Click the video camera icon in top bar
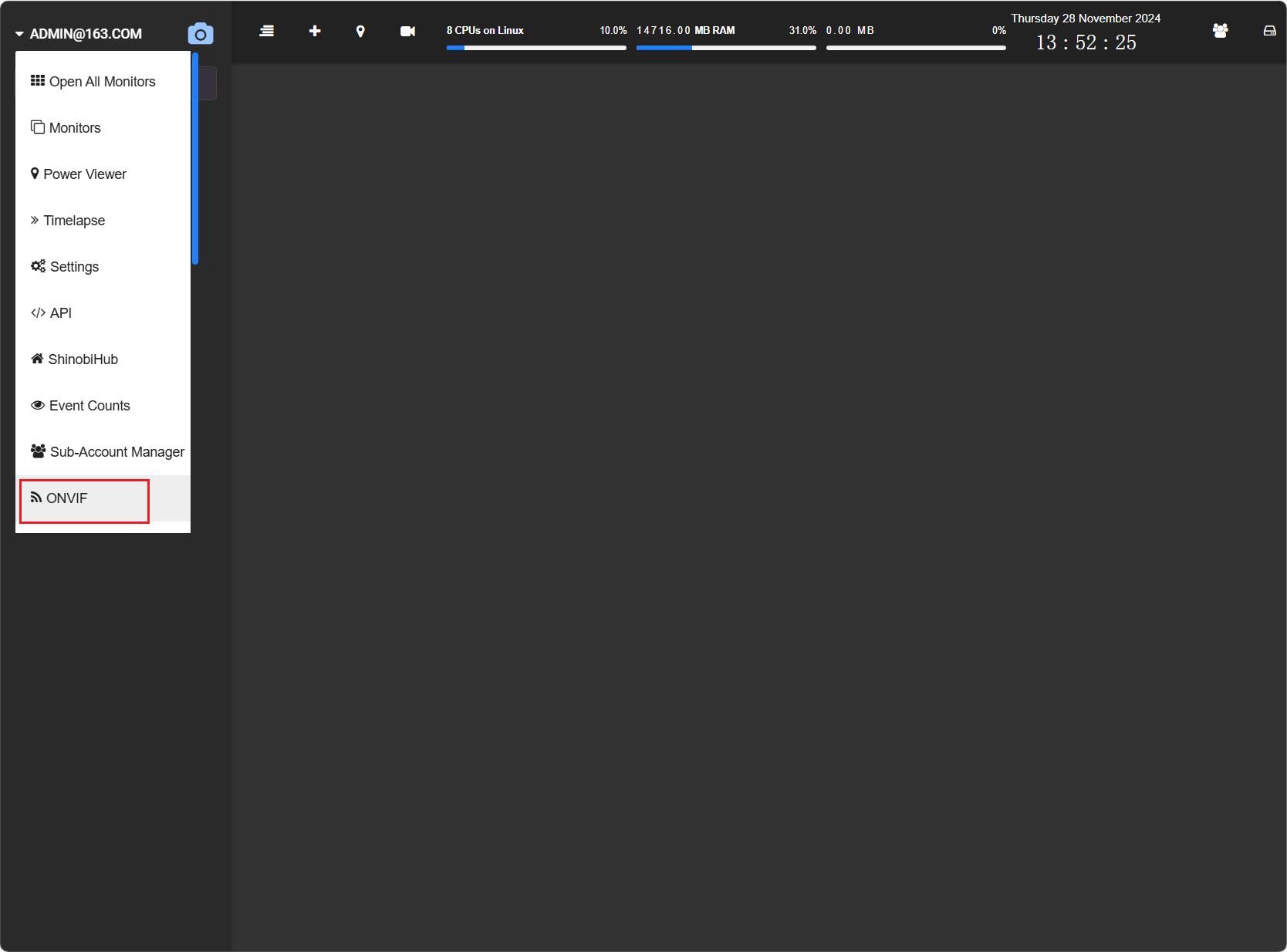 pyautogui.click(x=407, y=31)
